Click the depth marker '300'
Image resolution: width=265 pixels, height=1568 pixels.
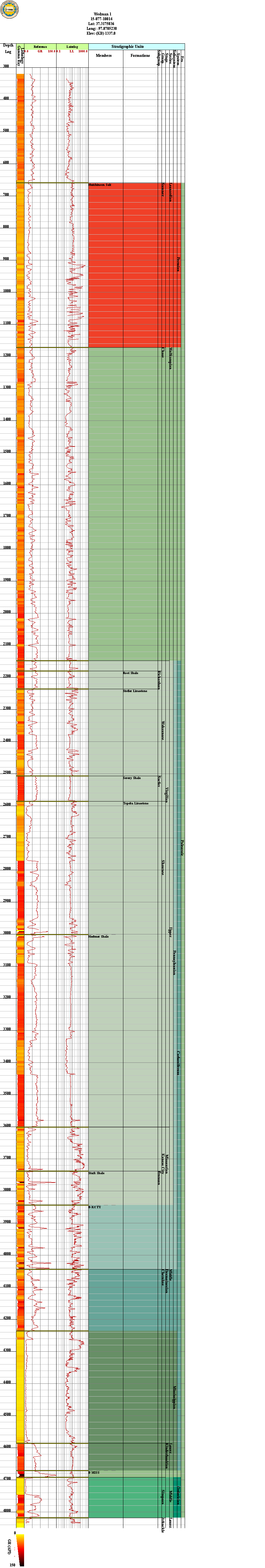click(x=7, y=66)
